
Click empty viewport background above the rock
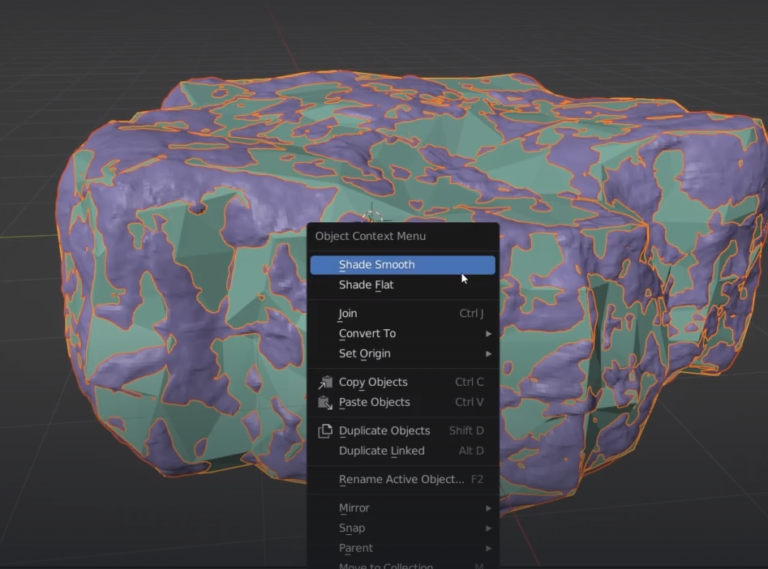(400, 35)
